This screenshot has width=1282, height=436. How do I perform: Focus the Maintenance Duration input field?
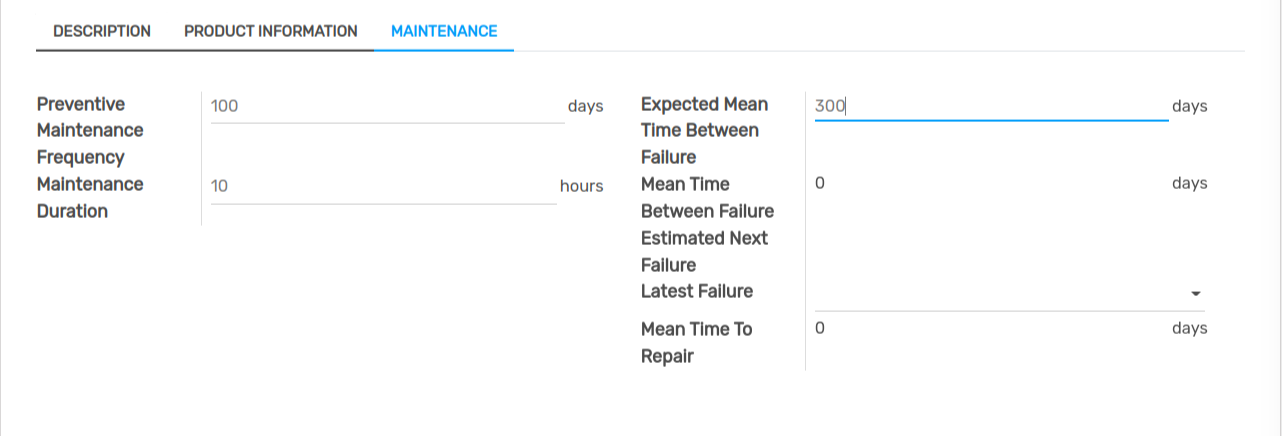pyautogui.click(x=383, y=186)
